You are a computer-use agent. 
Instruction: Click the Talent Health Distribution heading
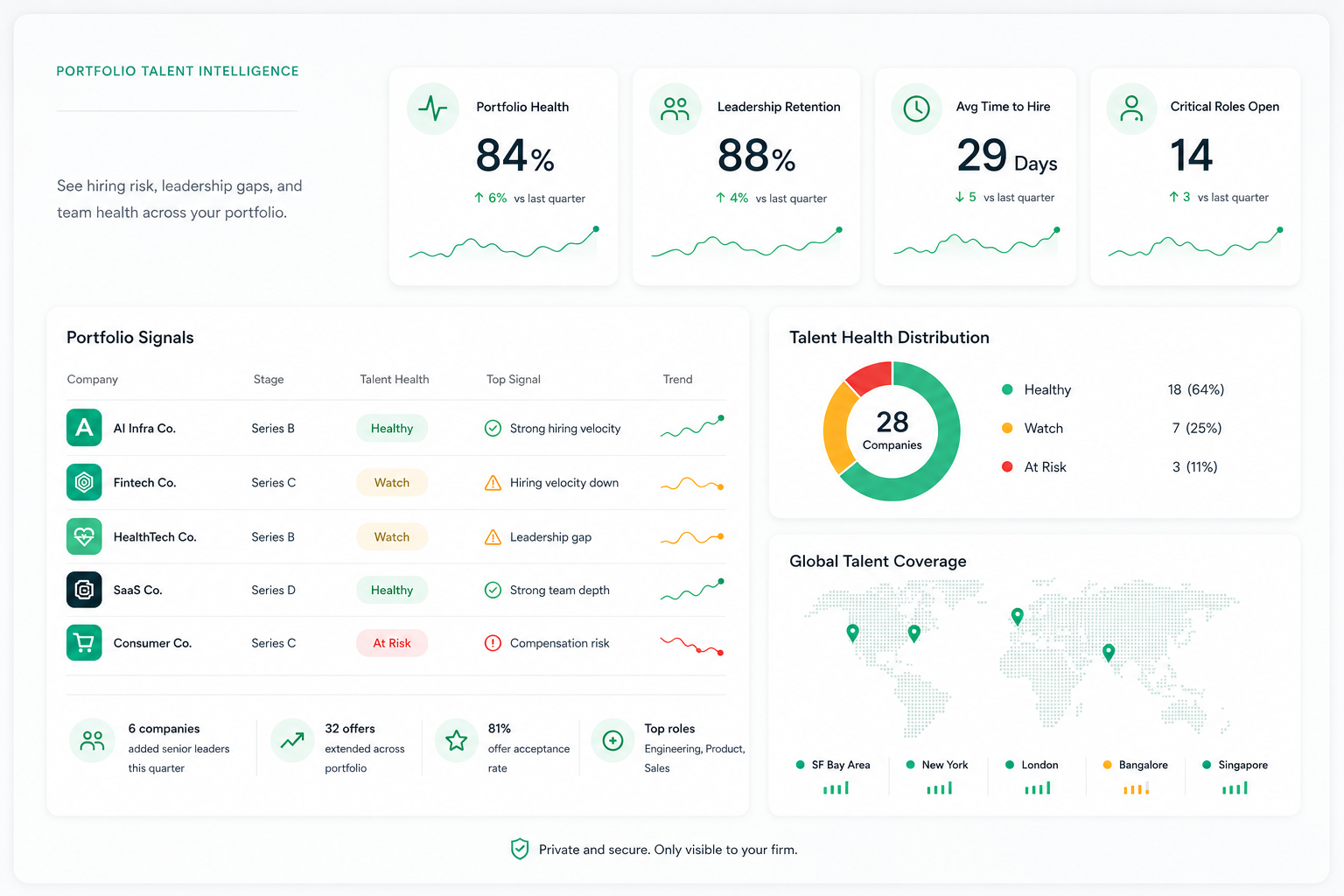(x=889, y=338)
